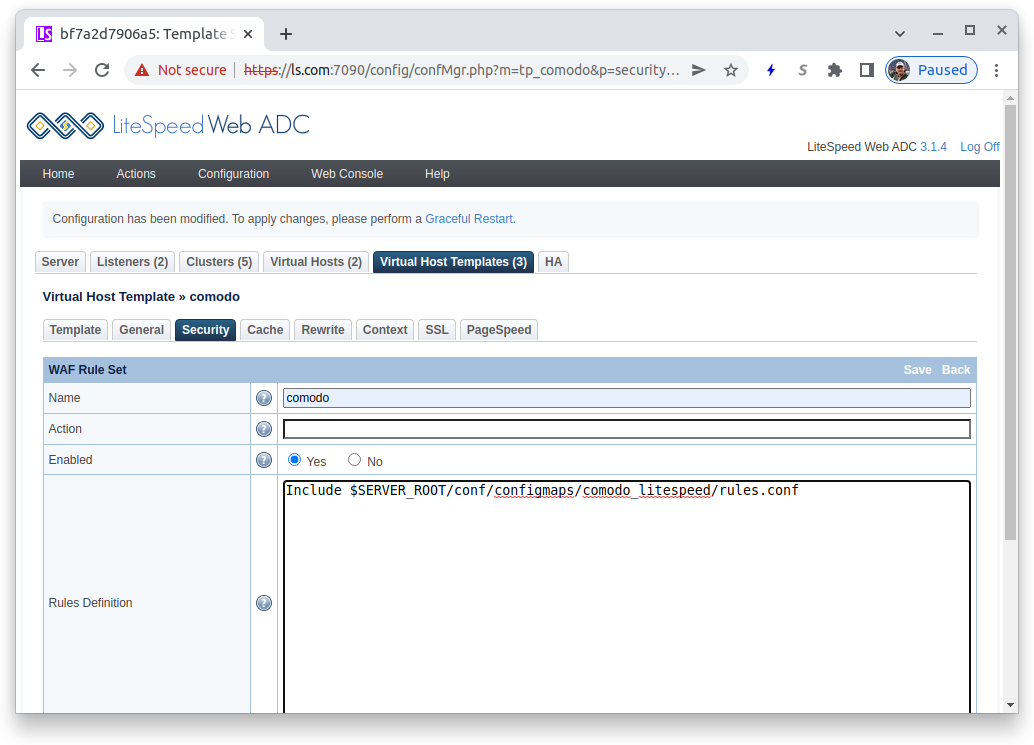Reload the page with the browser refresh icon

pos(101,70)
